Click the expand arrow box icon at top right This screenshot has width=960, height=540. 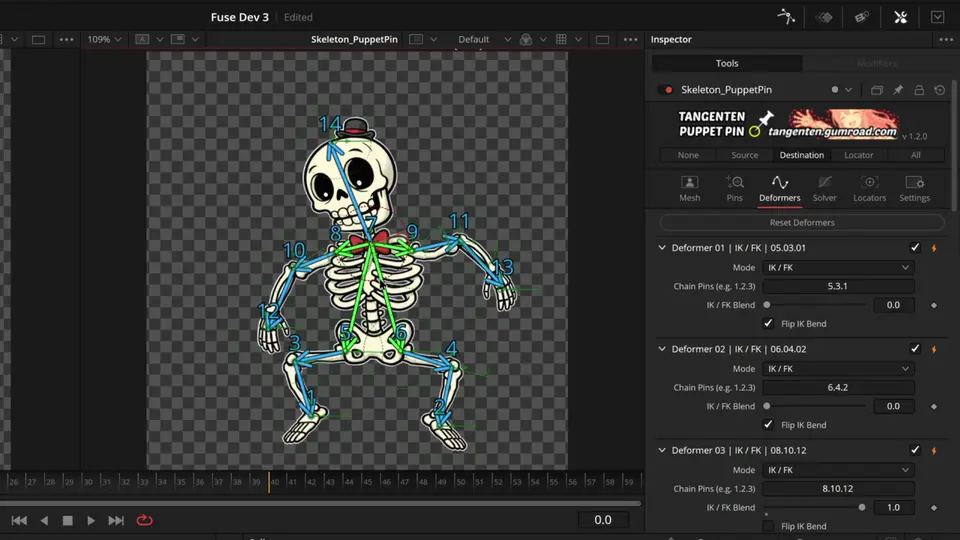click(937, 17)
